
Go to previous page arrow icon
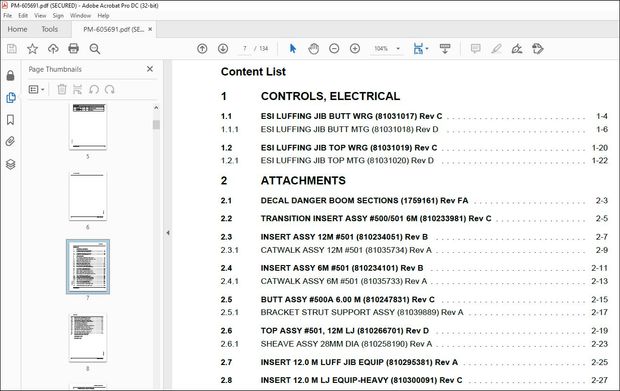point(202,49)
